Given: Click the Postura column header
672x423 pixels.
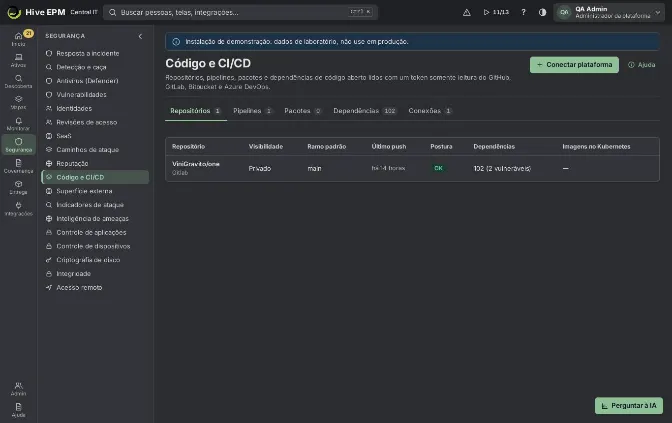Looking at the screenshot, I should (x=441, y=147).
